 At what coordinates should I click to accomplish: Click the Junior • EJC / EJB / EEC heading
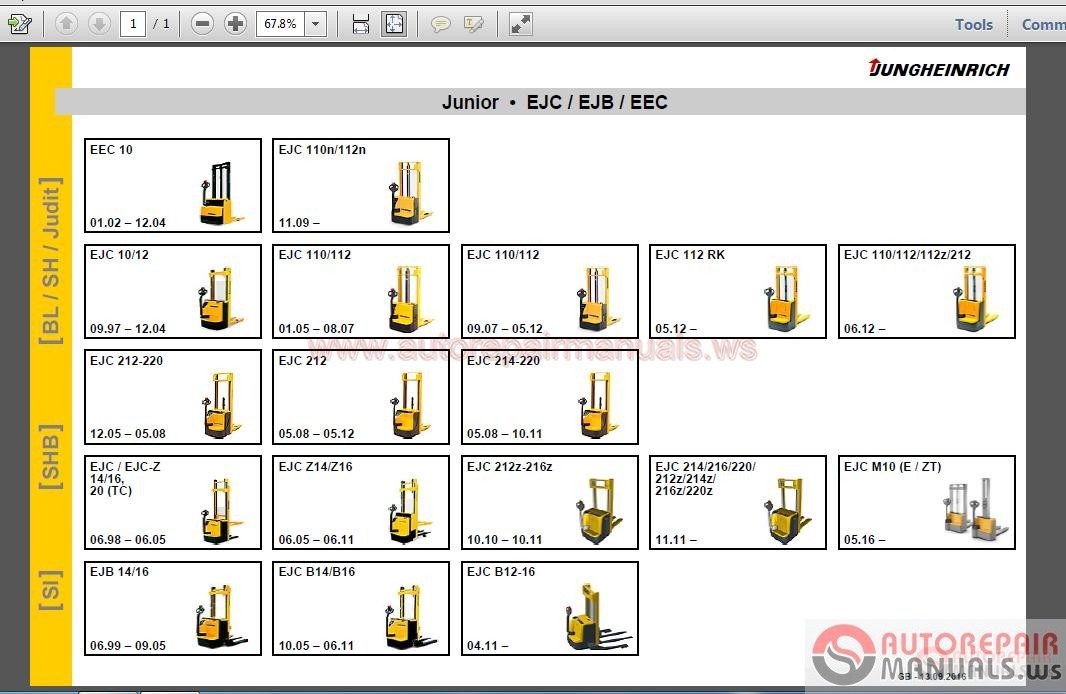(555, 102)
